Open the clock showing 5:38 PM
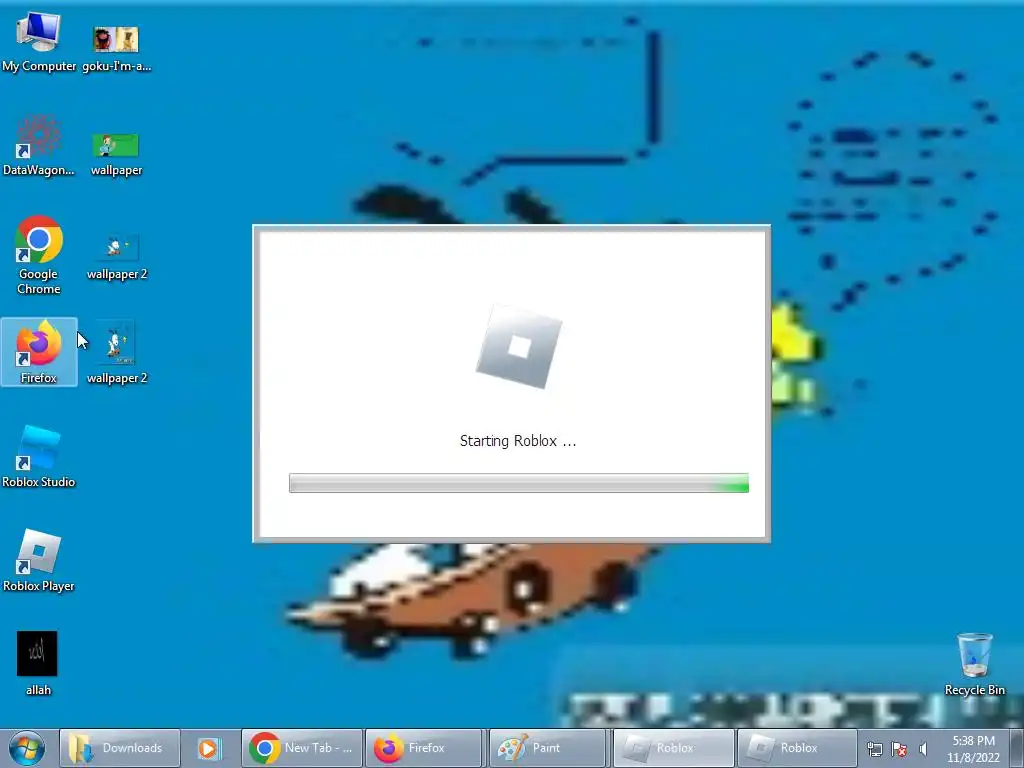 pos(973,748)
